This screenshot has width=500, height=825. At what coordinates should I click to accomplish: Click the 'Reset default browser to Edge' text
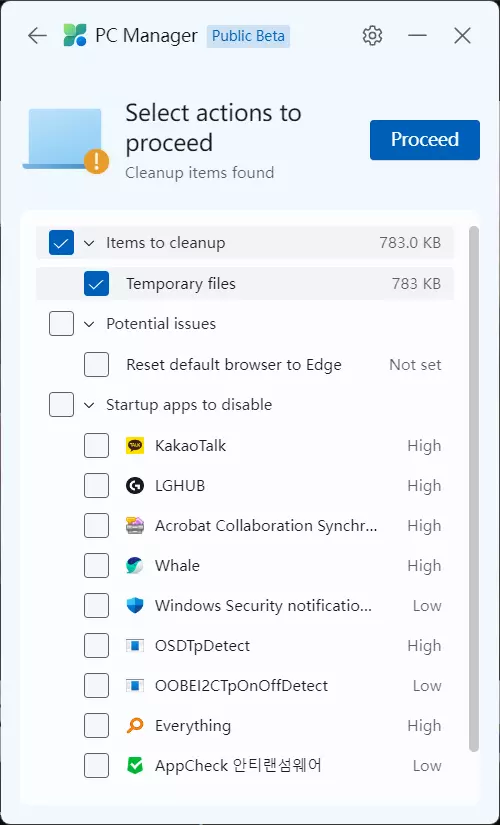click(x=234, y=365)
